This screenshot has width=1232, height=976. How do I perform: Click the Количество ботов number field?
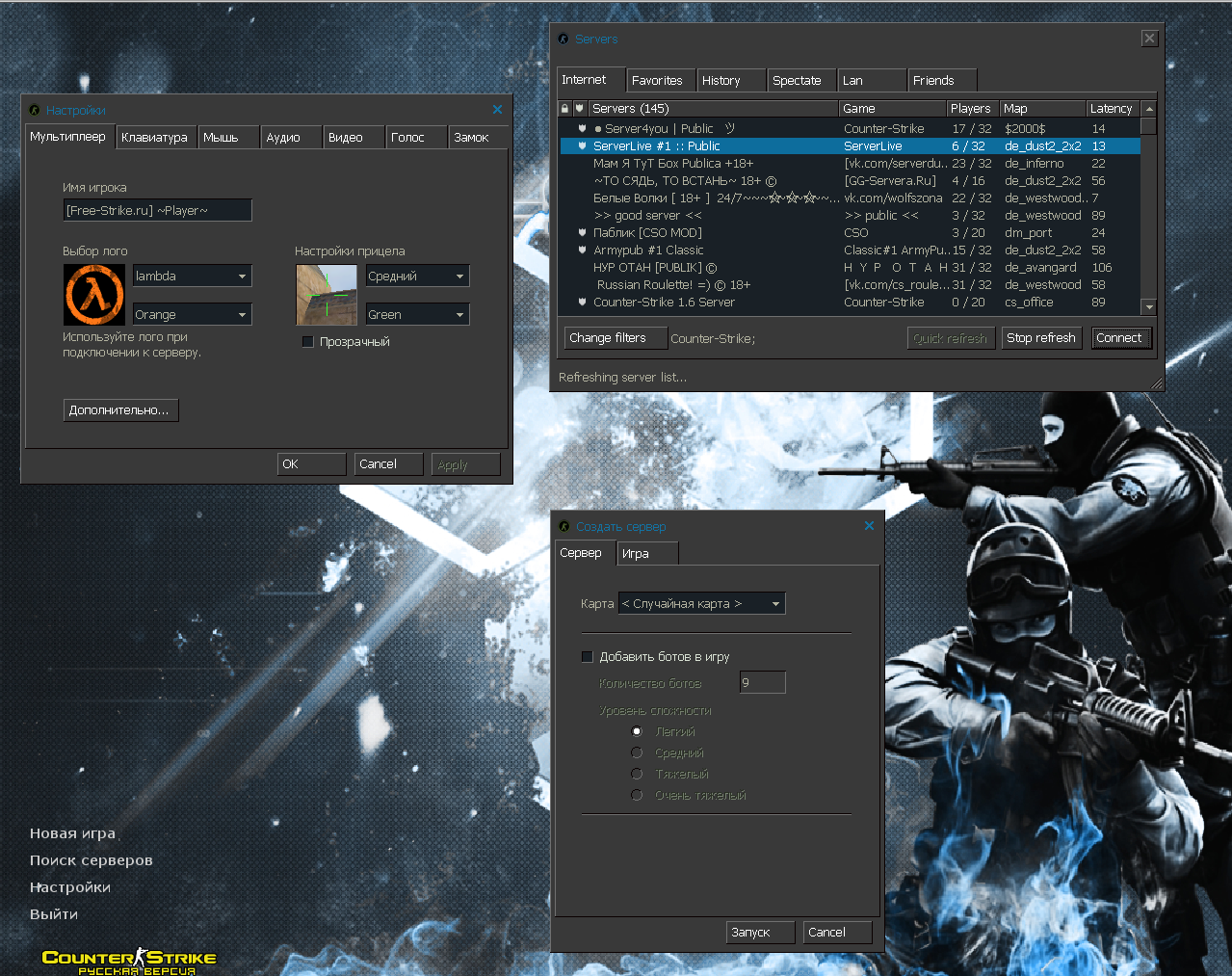[x=763, y=682]
